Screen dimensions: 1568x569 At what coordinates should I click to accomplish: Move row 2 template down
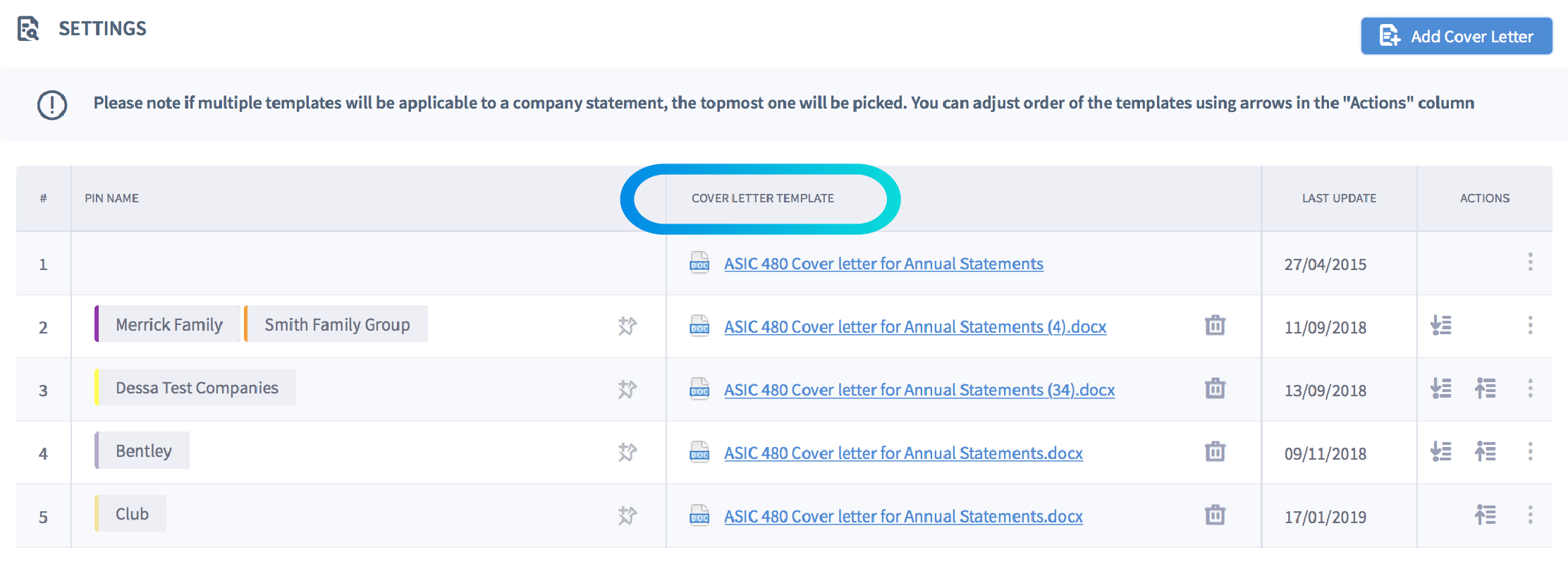click(x=1441, y=325)
